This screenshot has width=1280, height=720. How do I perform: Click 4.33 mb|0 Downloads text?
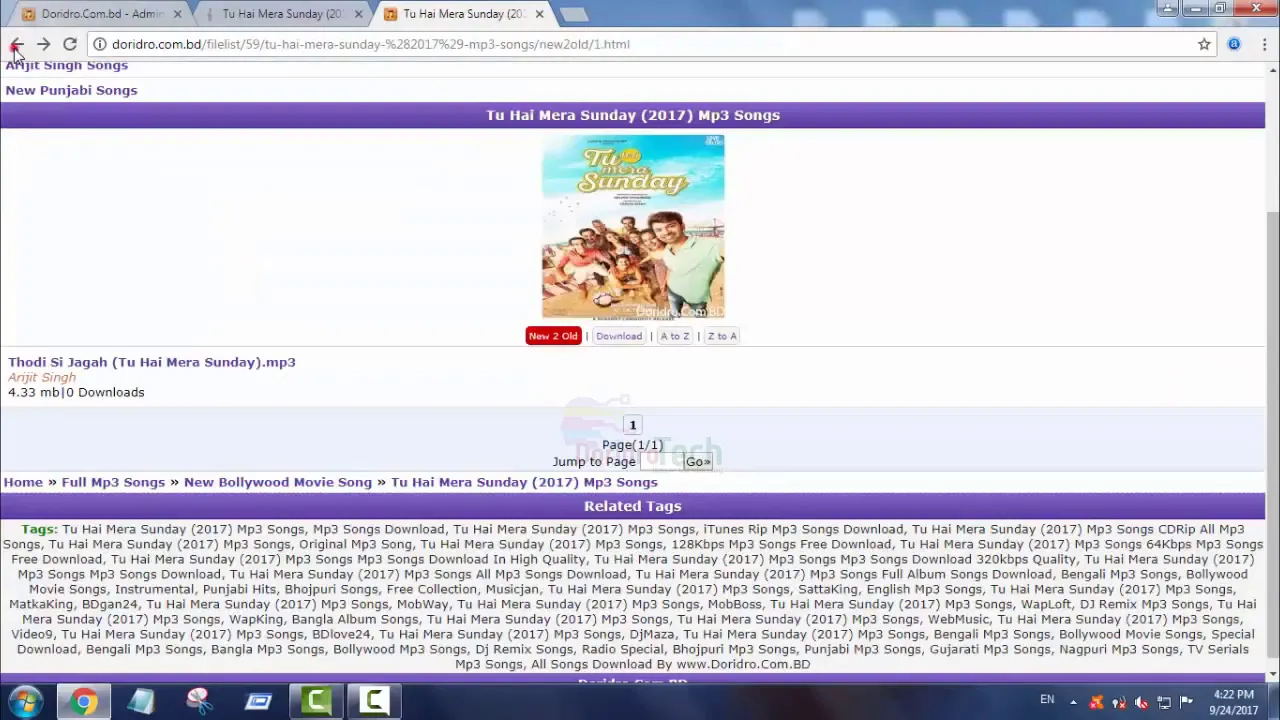76,392
